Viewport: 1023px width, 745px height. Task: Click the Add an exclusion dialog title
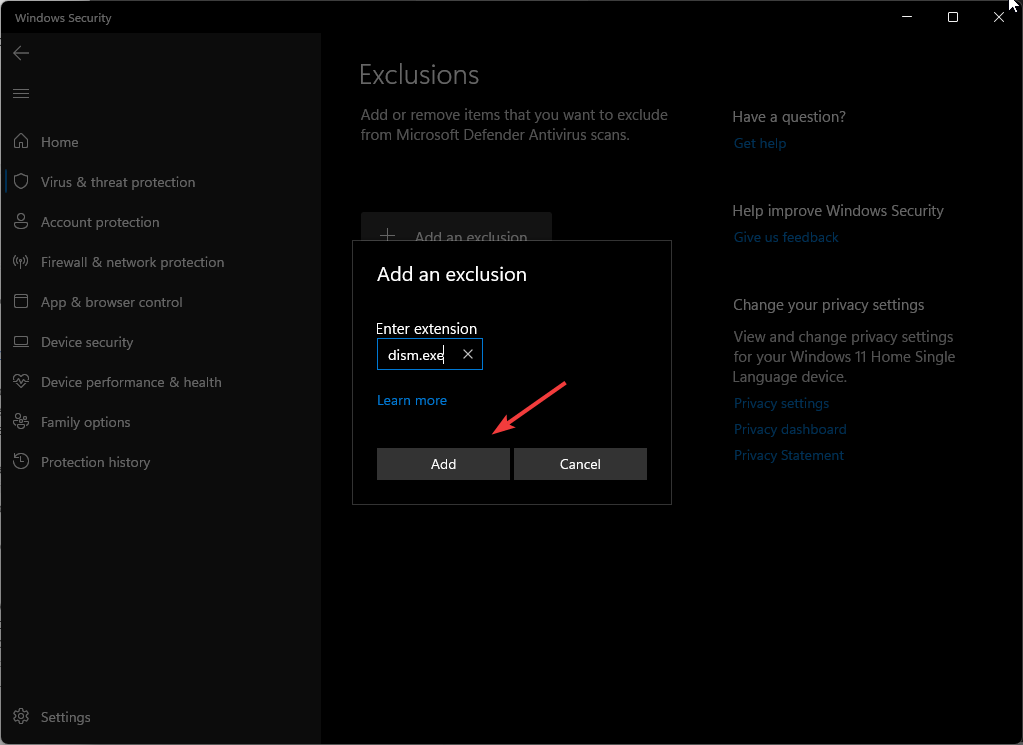451,274
